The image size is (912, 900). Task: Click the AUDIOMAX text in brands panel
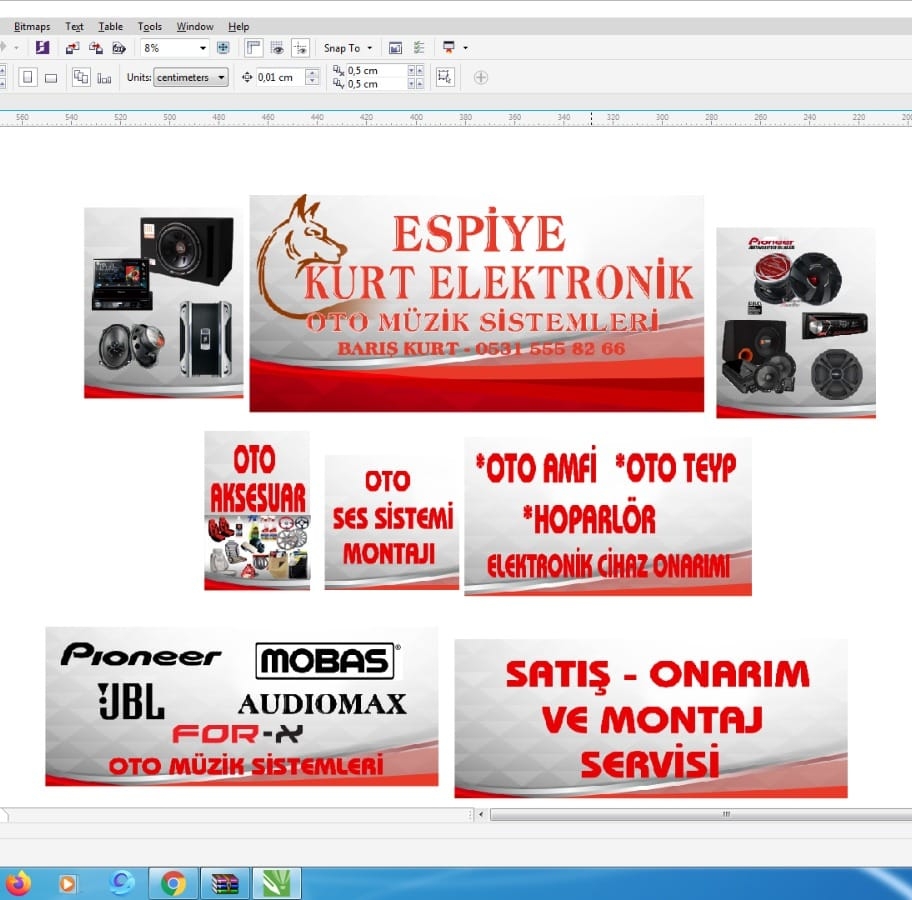(322, 704)
